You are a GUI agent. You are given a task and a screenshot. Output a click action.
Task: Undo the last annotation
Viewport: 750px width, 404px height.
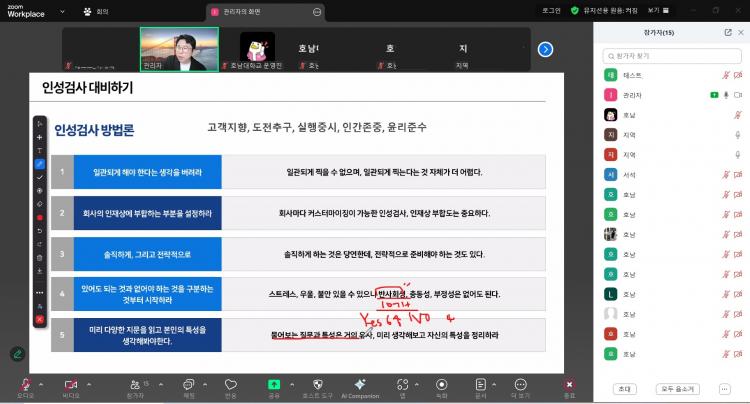[x=40, y=231]
